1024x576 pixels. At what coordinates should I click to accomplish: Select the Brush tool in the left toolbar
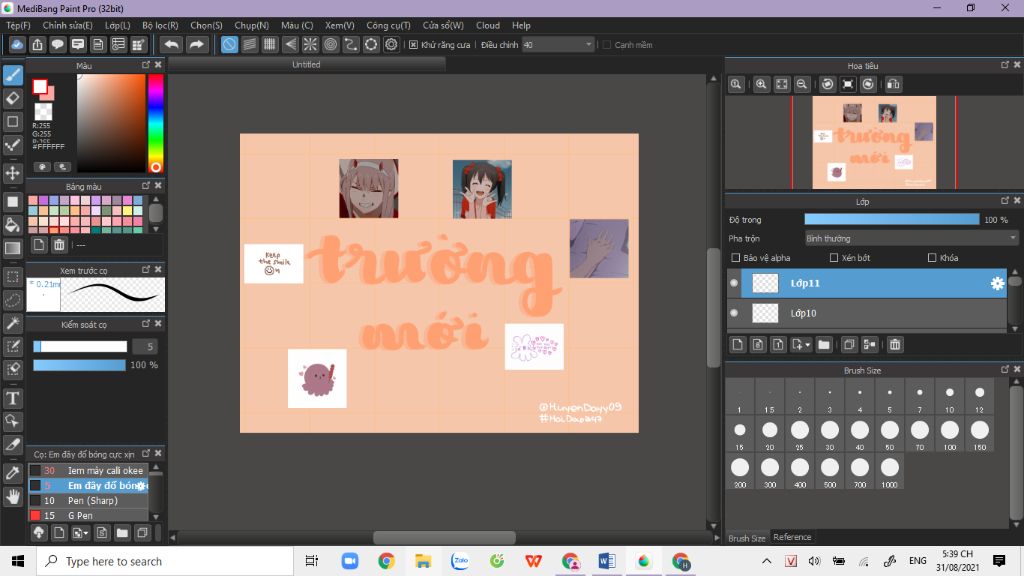[12, 75]
